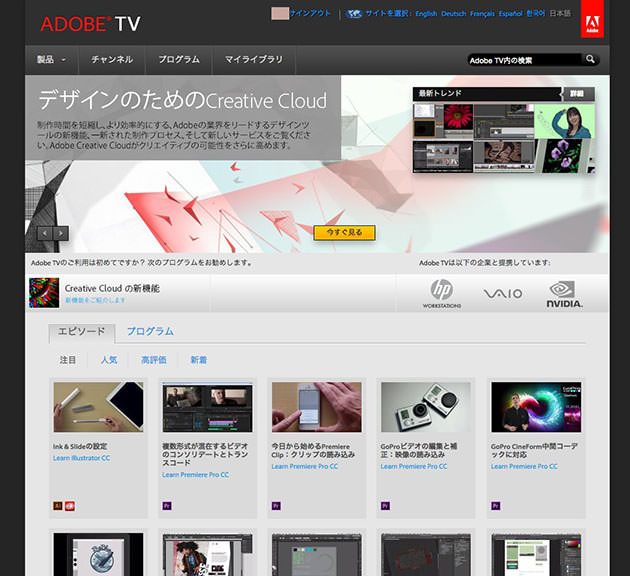The width and height of the screenshot is (630, 576).
Task: Click Learn Illustrator CC link
Action: 82,458
